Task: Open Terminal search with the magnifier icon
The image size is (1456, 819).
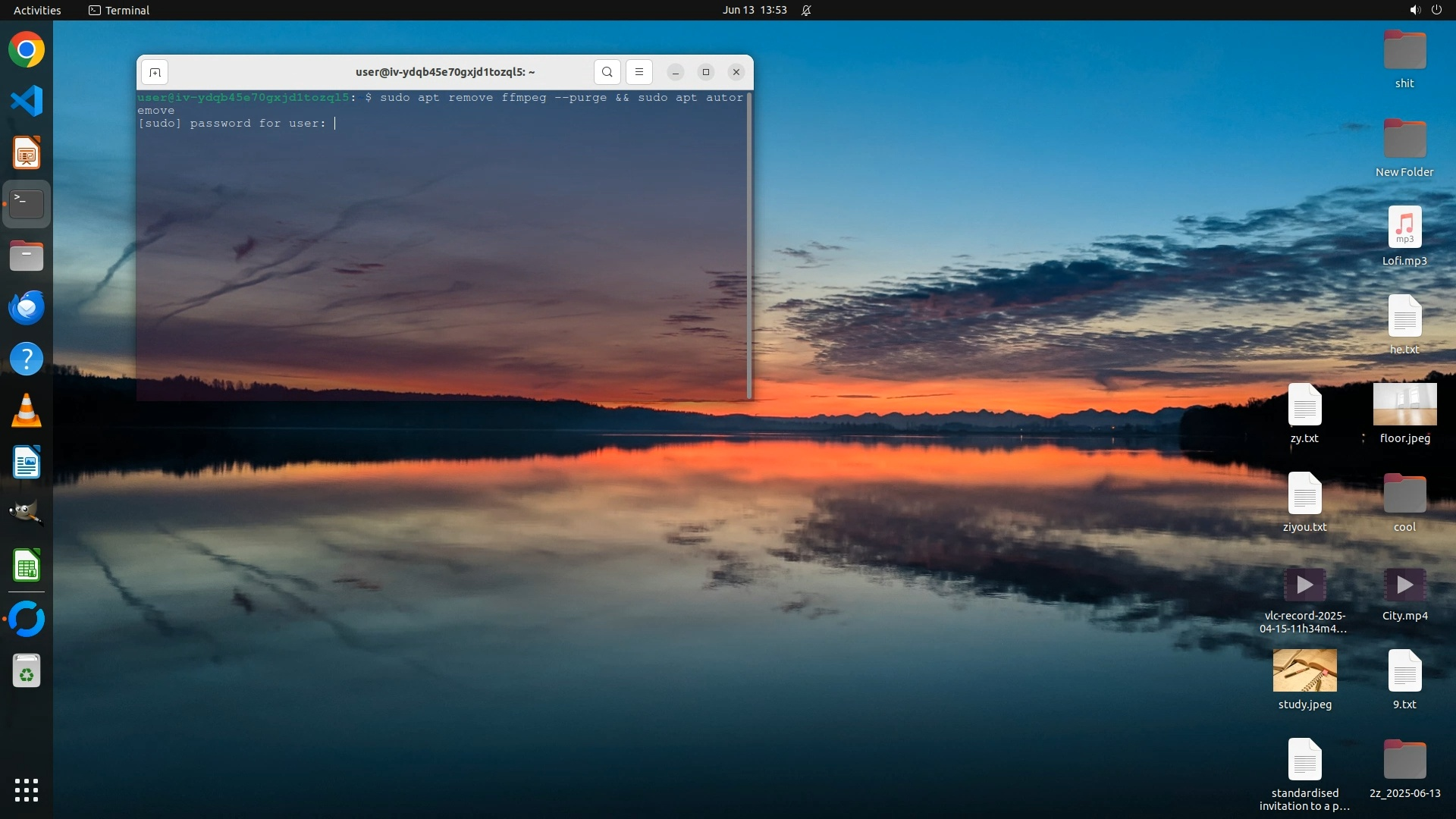Action: 607,72
